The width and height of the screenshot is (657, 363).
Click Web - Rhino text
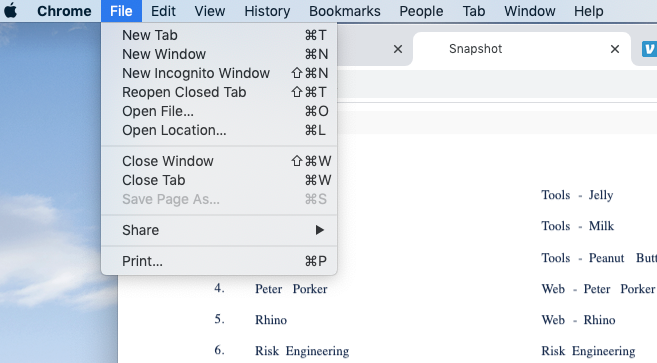coord(578,320)
